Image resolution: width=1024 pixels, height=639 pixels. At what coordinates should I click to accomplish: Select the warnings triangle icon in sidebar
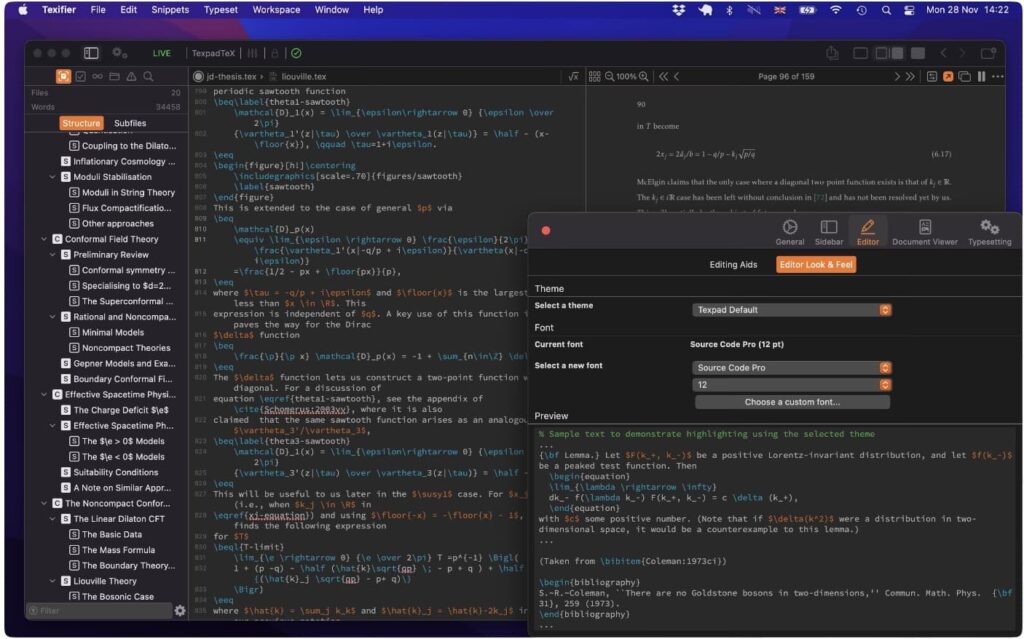[x=131, y=77]
